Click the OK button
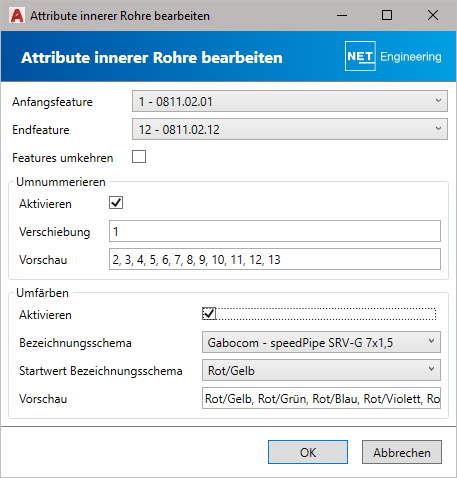 pyautogui.click(x=308, y=452)
